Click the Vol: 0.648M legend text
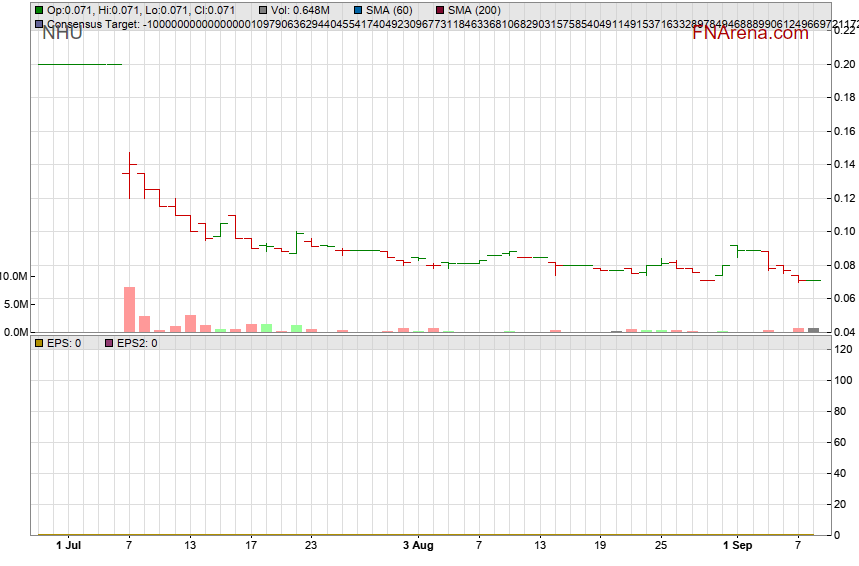 (x=300, y=10)
